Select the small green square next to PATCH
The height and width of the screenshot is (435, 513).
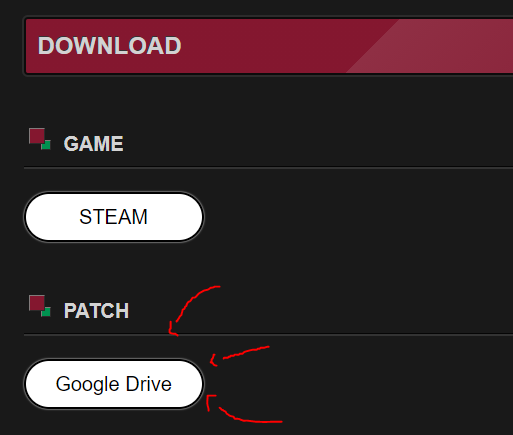pos(46,312)
